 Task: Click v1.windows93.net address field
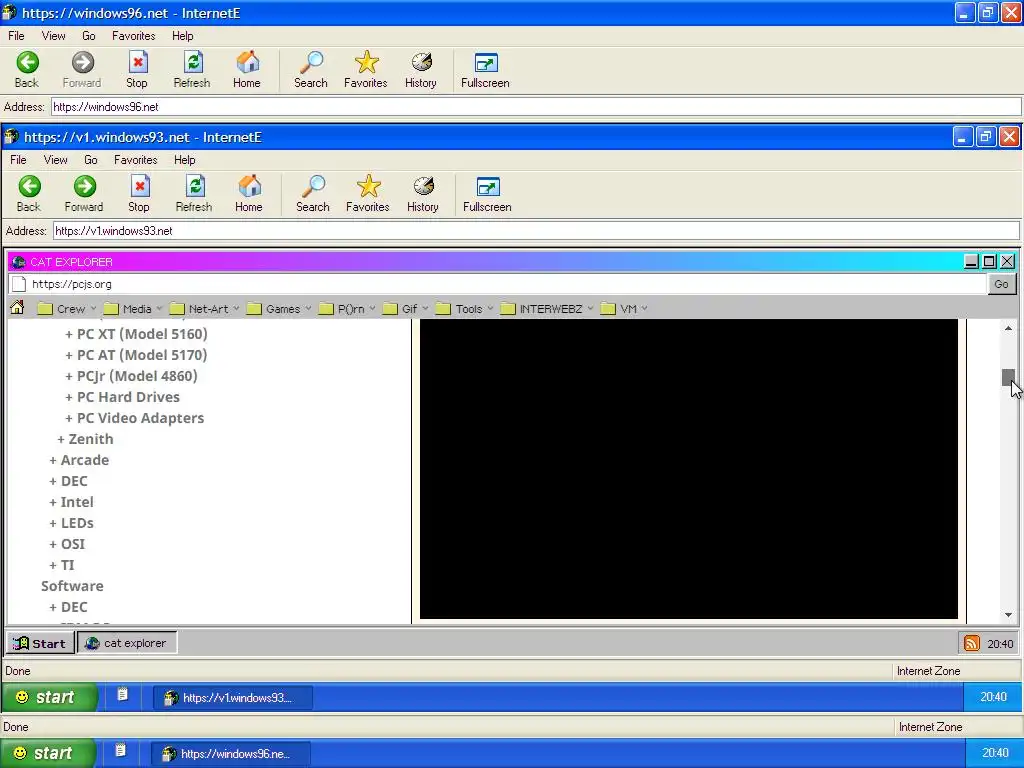click(536, 231)
